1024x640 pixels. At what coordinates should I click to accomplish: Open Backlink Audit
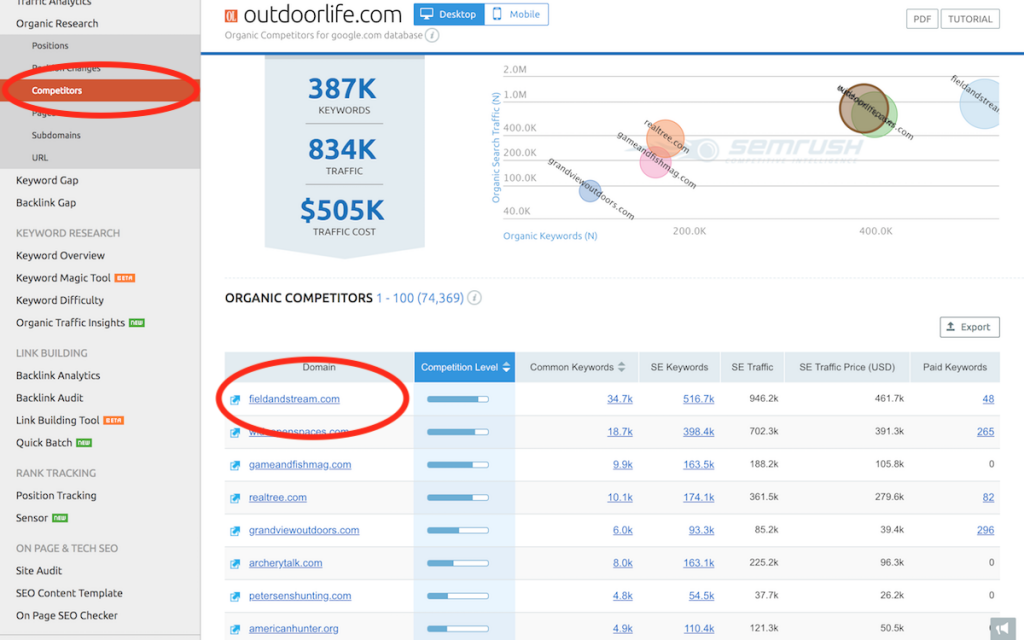50,398
